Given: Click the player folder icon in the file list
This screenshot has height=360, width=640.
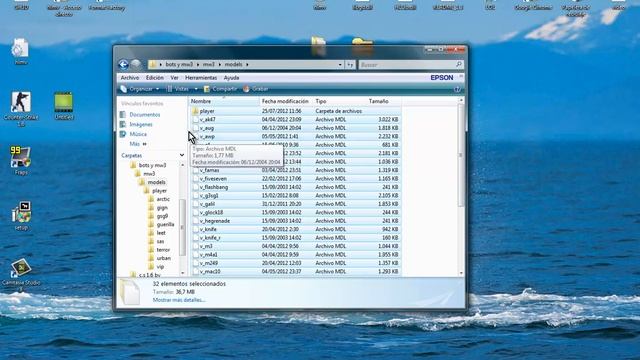Looking at the screenshot, I should tap(195, 111).
